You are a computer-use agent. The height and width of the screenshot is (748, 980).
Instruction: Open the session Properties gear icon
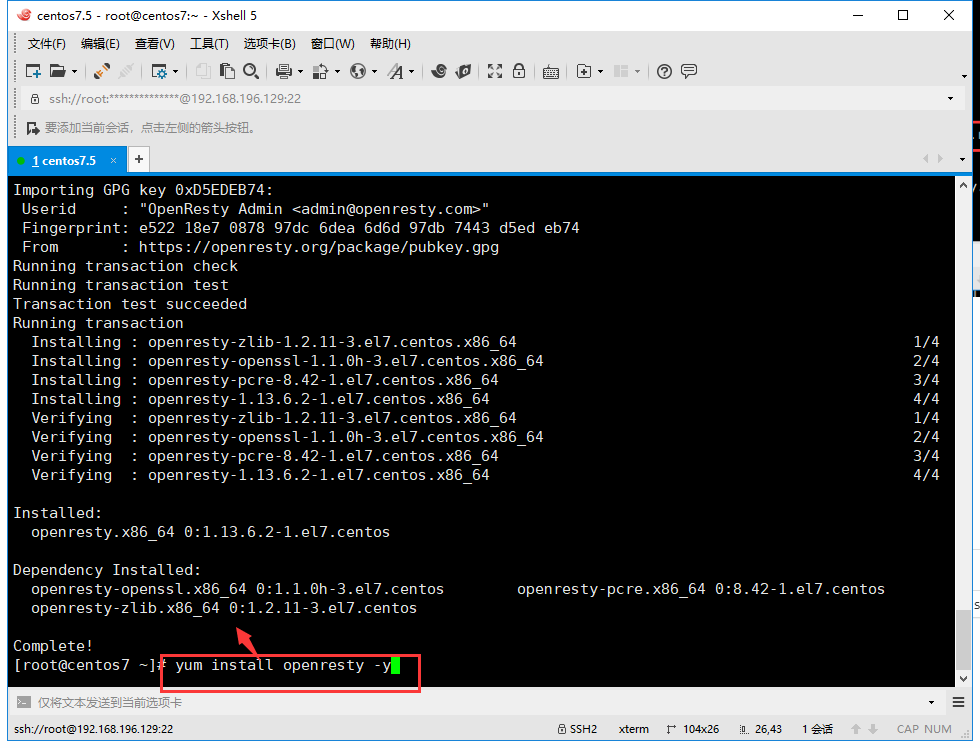[x=159, y=71]
